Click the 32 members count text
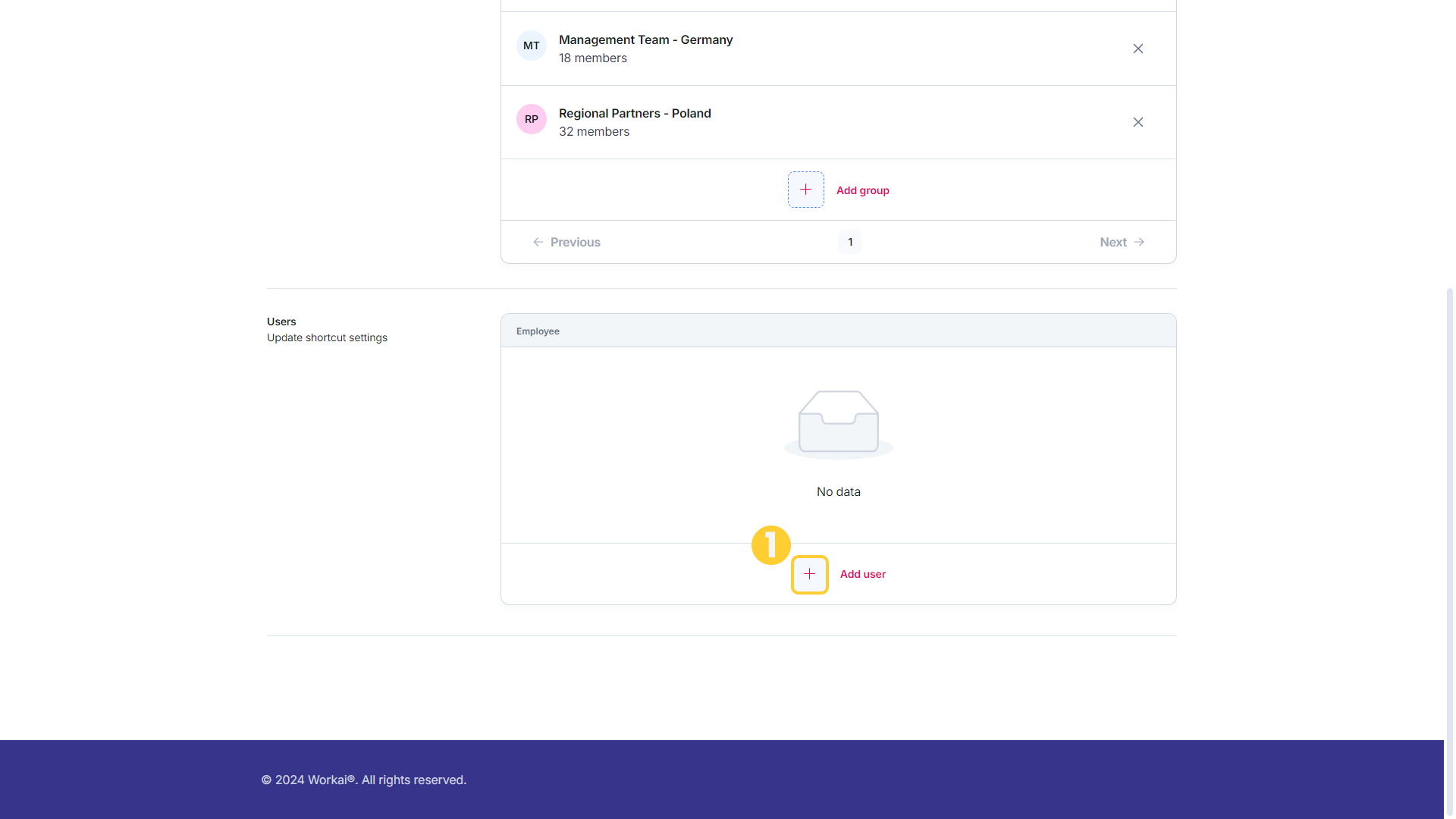 pos(594,131)
